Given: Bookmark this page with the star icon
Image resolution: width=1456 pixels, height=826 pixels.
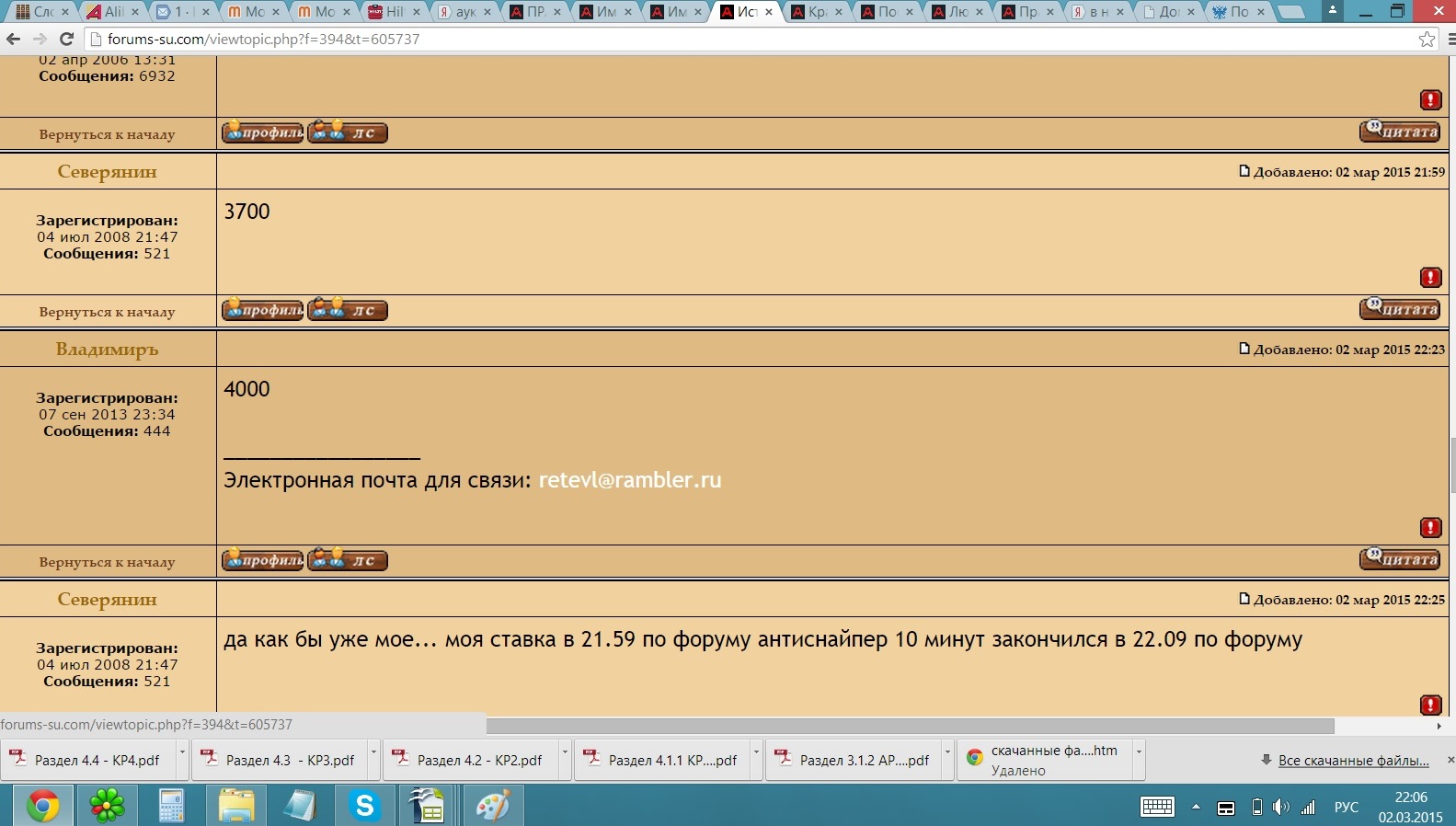Looking at the screenshot, I should [1427, 39].
